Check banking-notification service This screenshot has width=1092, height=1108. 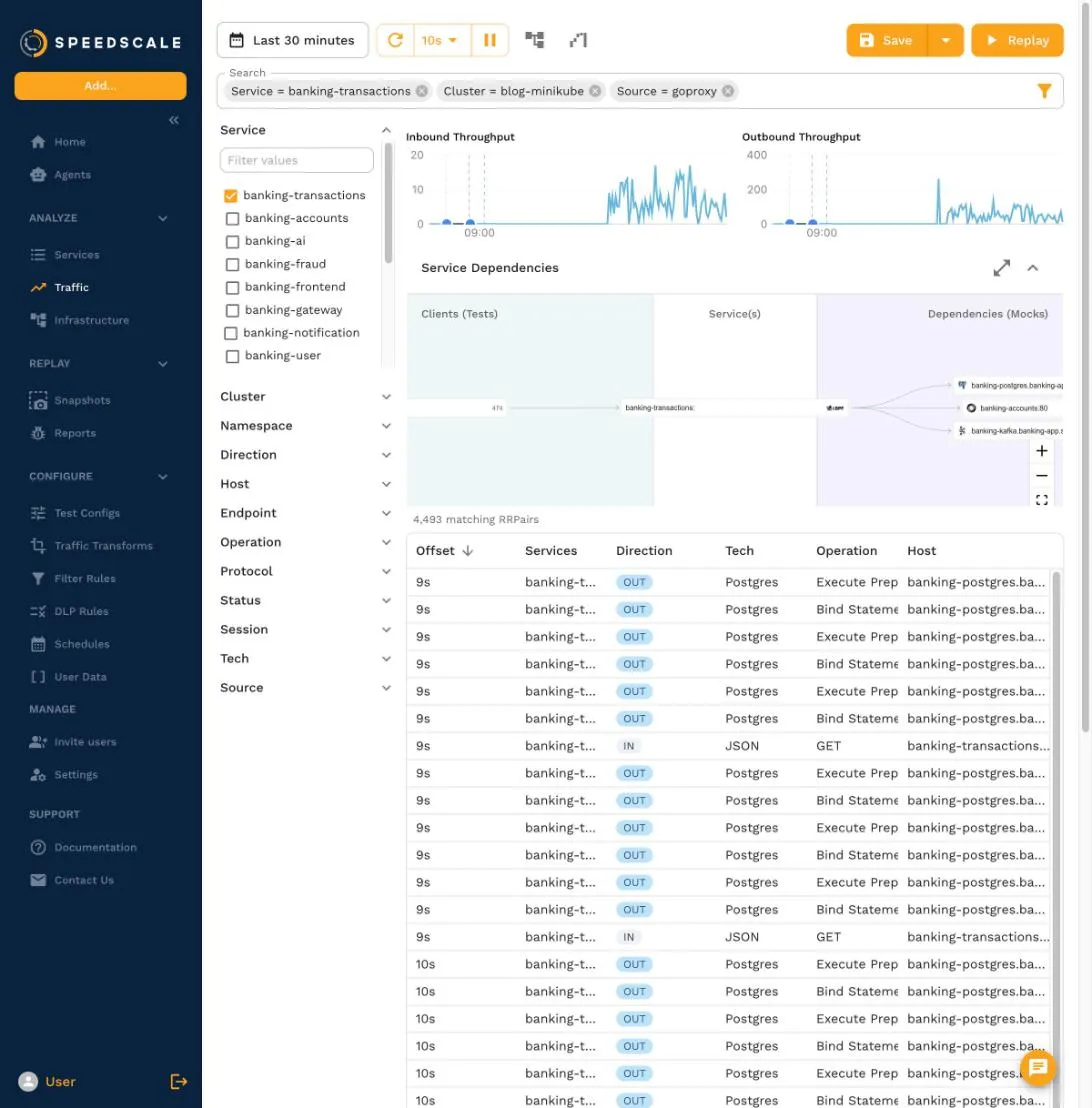[230, 333]
